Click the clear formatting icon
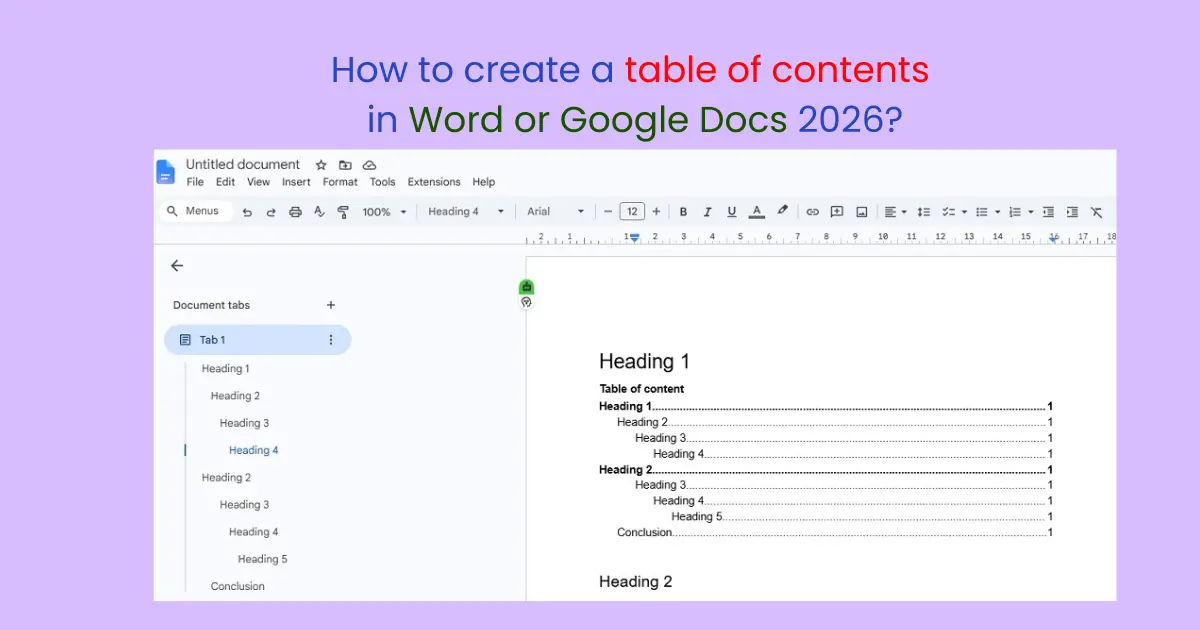The height and width of the screenshot is (630, 1200). 1096,212
